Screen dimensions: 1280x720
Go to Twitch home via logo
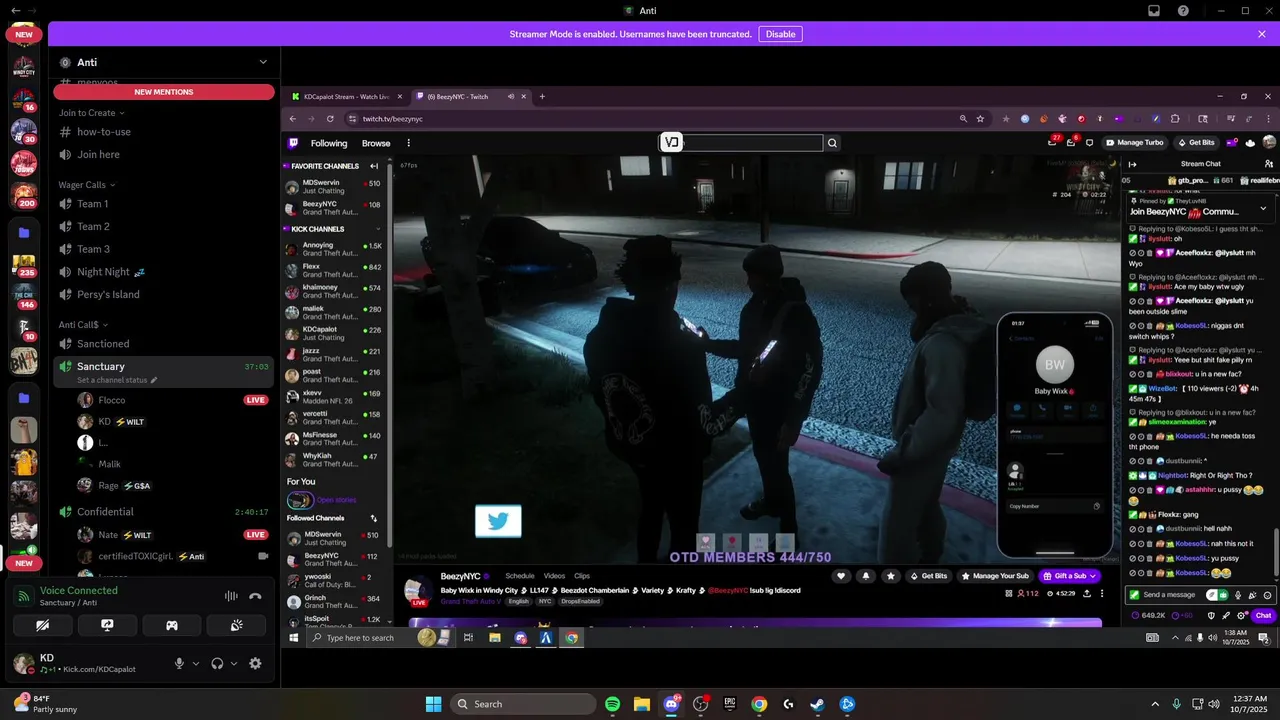(x=293, y=143)
